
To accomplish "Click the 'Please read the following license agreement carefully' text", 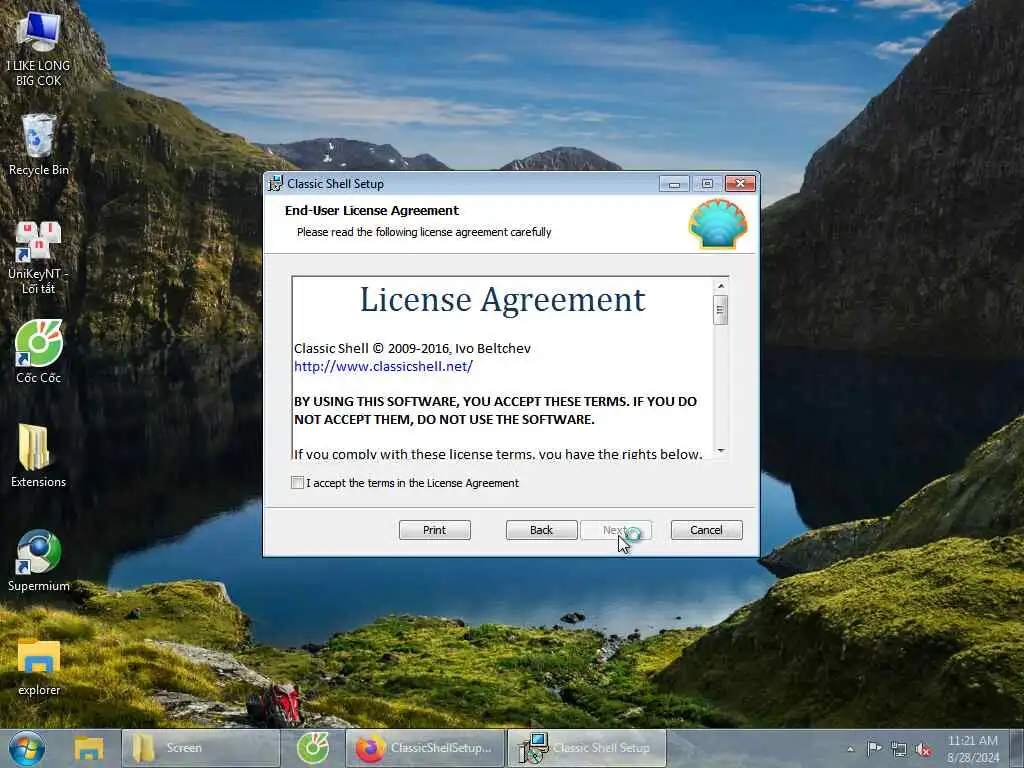I will click(424, 232).
